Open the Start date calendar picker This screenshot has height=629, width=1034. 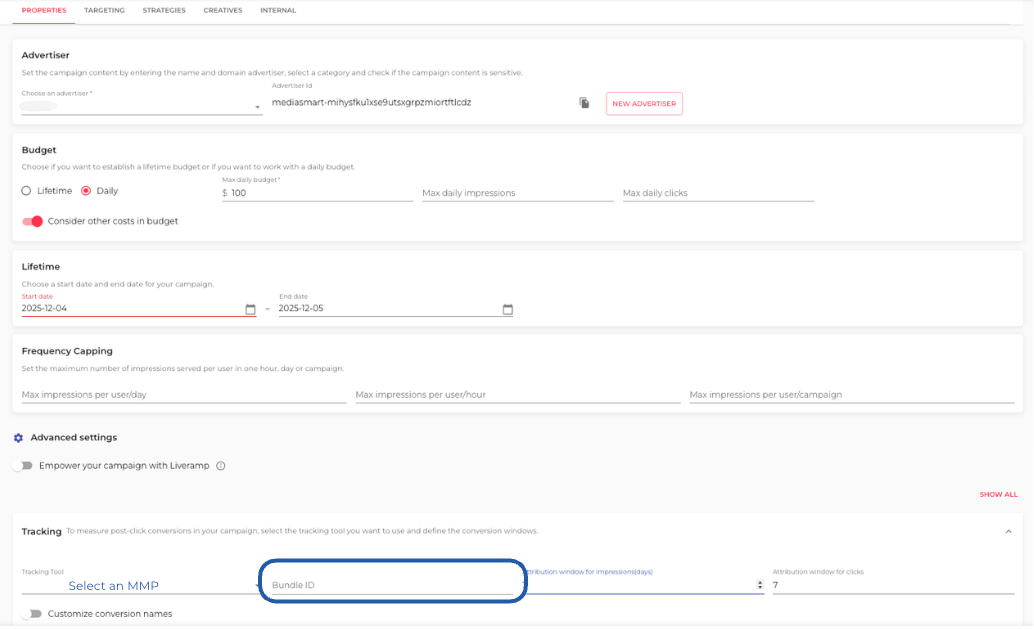250,309
